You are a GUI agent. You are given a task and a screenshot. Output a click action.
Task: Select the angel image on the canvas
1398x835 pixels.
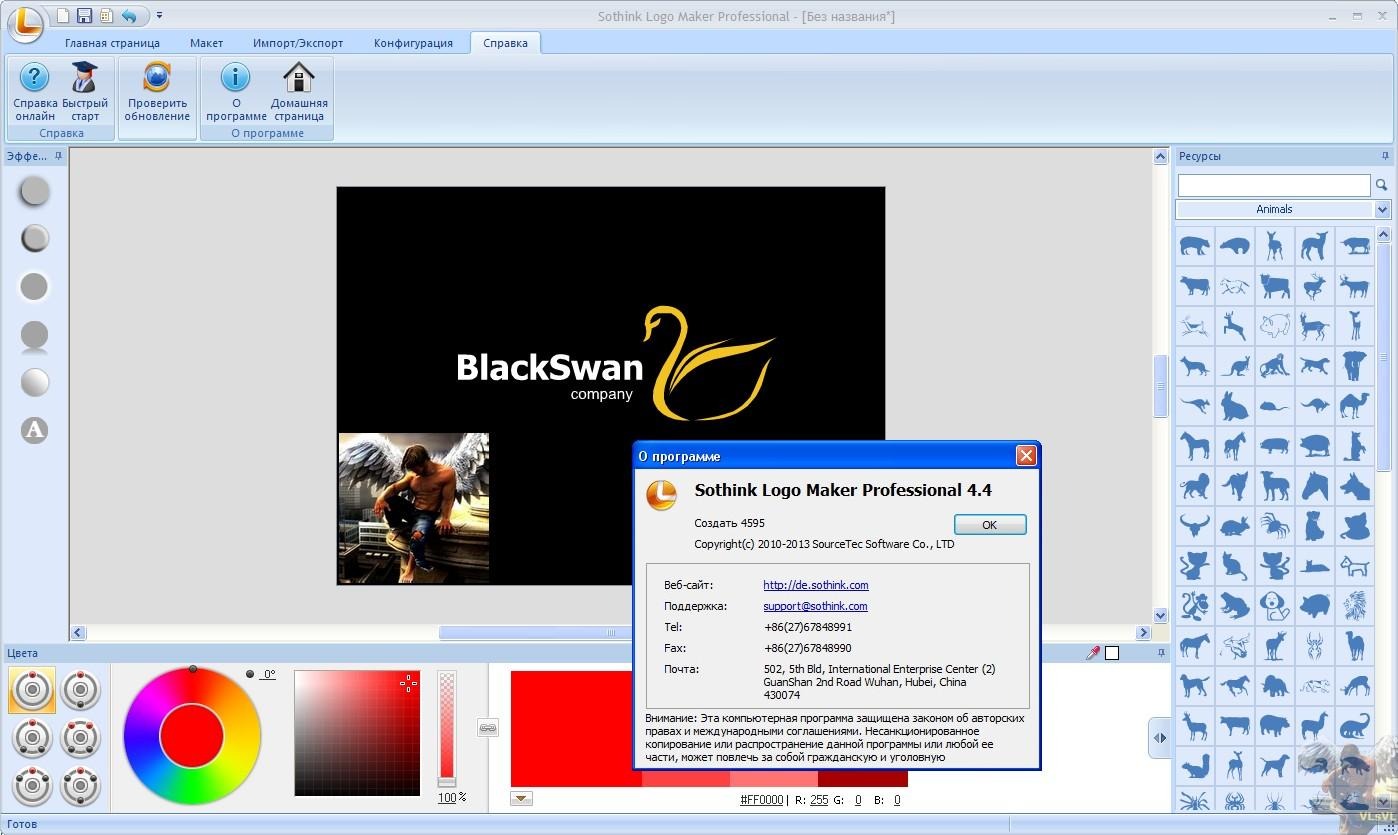[414, 508]
